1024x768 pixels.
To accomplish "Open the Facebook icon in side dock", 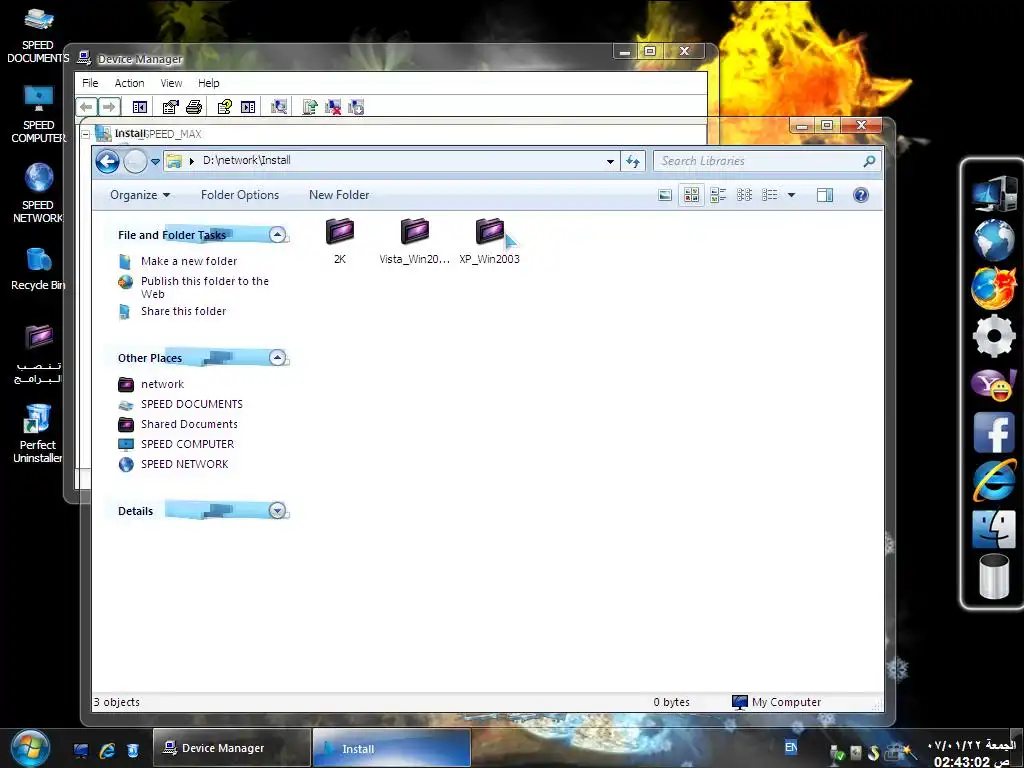I will 994,432.
